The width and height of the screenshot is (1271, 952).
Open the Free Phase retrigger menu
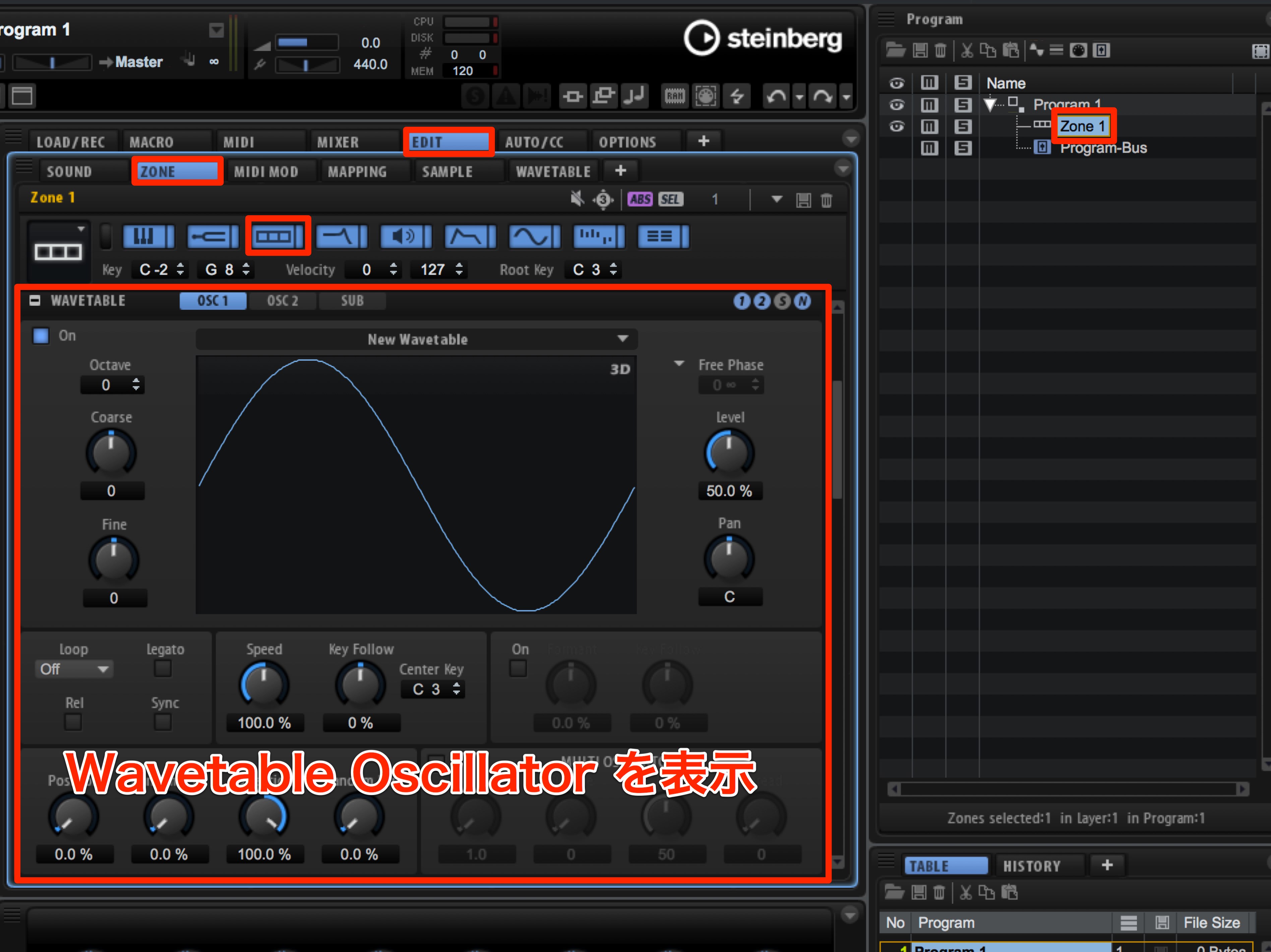coord(679,364)
